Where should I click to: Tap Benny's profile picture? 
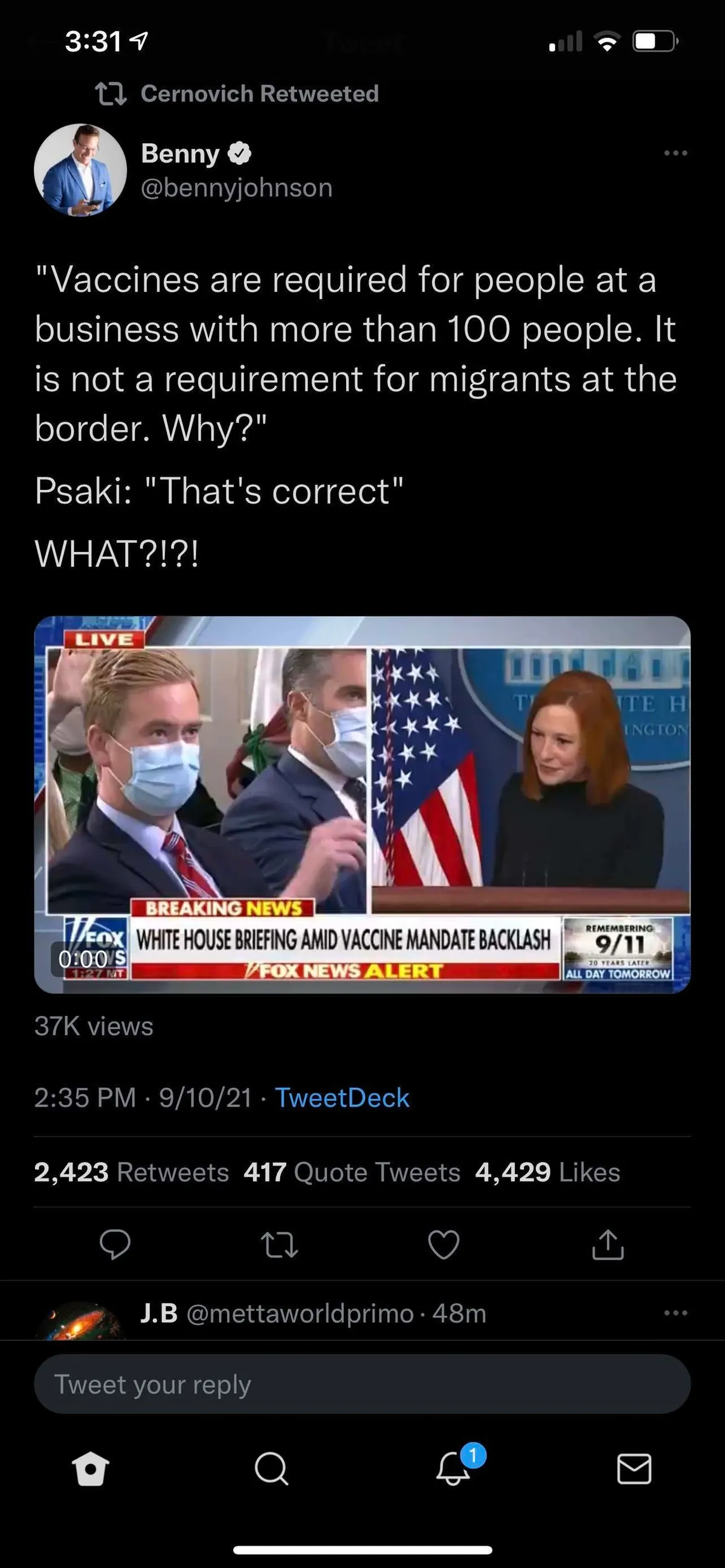[x=80, y=170]
